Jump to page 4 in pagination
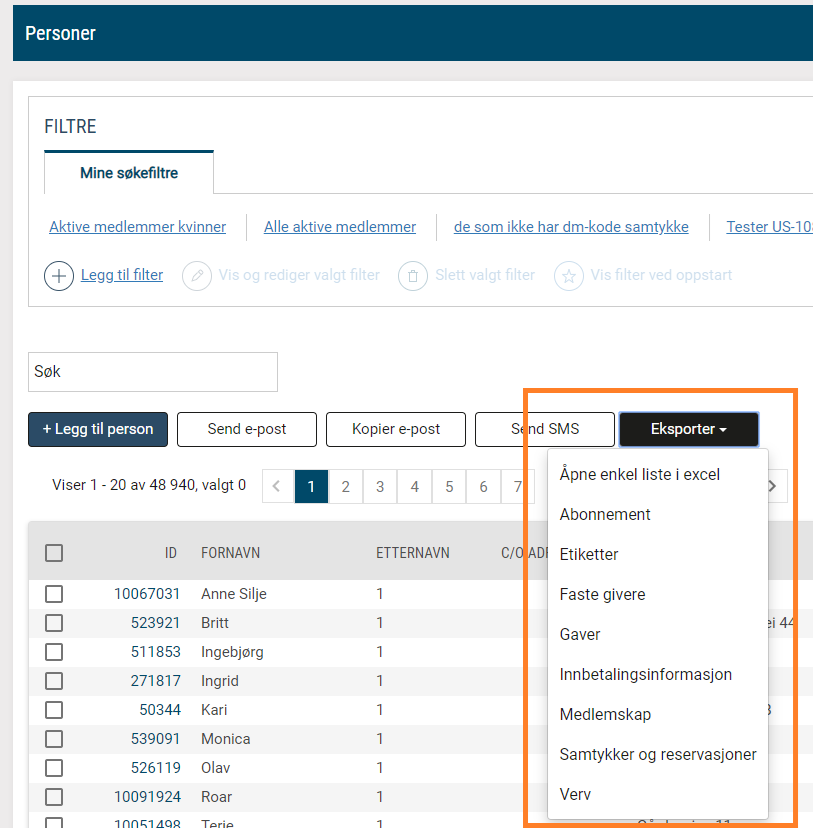813x828 pixels. (414, 487)
